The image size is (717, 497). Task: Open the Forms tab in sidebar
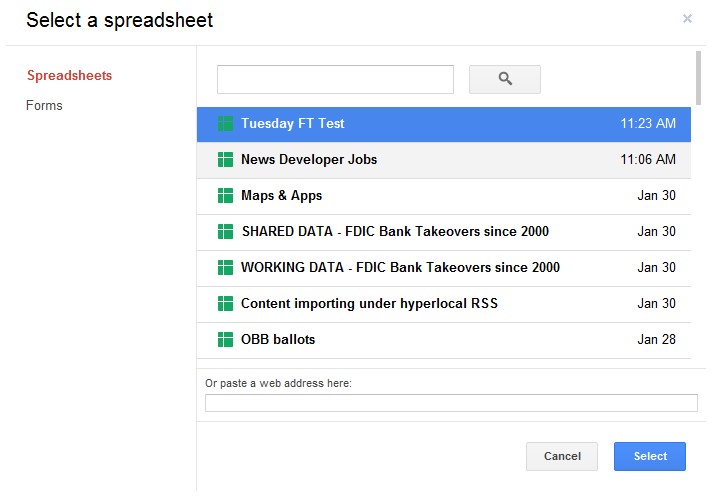(44, 106)
